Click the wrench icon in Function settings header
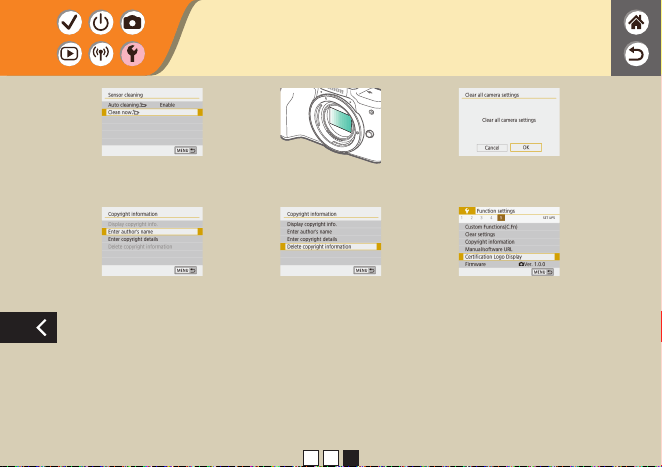662x467 pixels. [467, 211]
